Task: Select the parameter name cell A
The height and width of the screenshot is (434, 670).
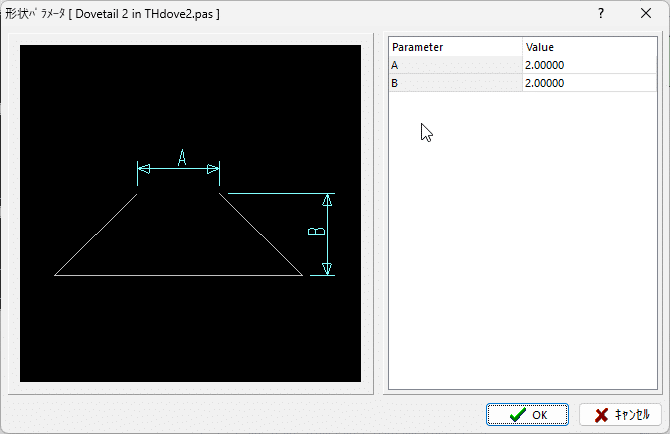Action: coord(455,65)
